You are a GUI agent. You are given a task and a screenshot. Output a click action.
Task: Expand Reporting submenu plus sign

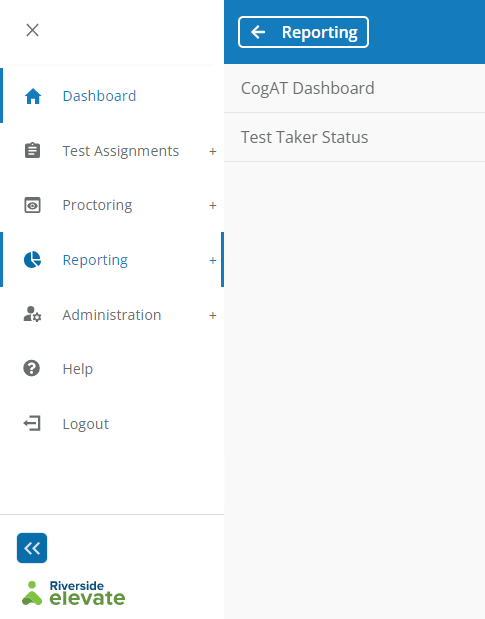[x=213, y=260]
